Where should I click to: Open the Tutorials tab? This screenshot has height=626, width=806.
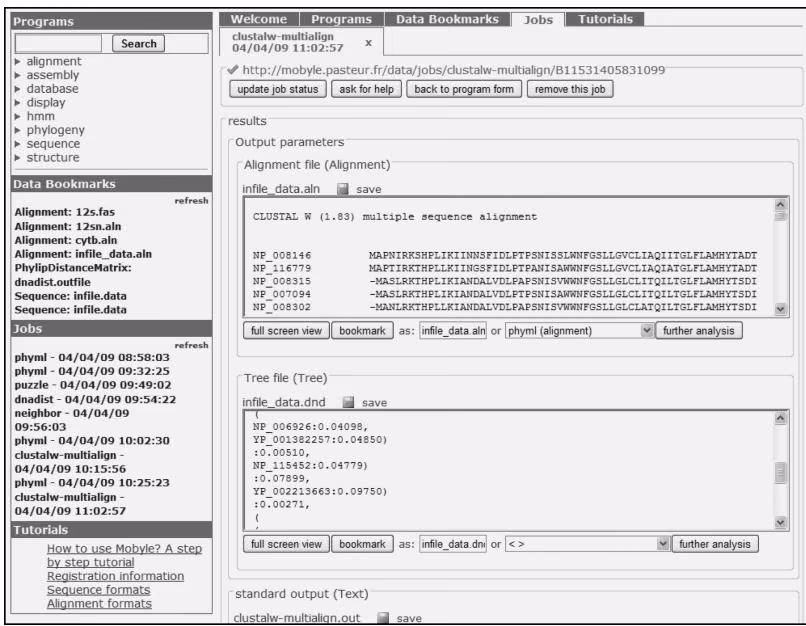point(605,19)
